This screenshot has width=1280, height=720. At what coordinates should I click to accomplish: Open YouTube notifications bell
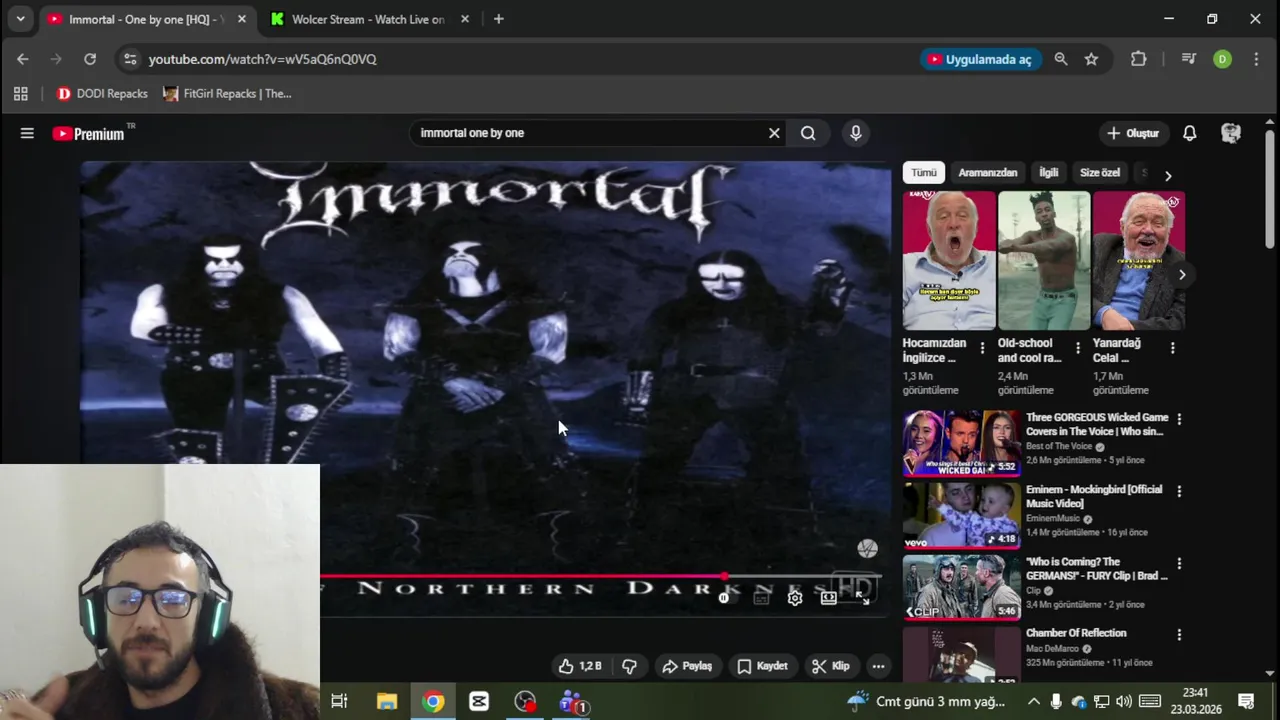(x=1190, y=133)
